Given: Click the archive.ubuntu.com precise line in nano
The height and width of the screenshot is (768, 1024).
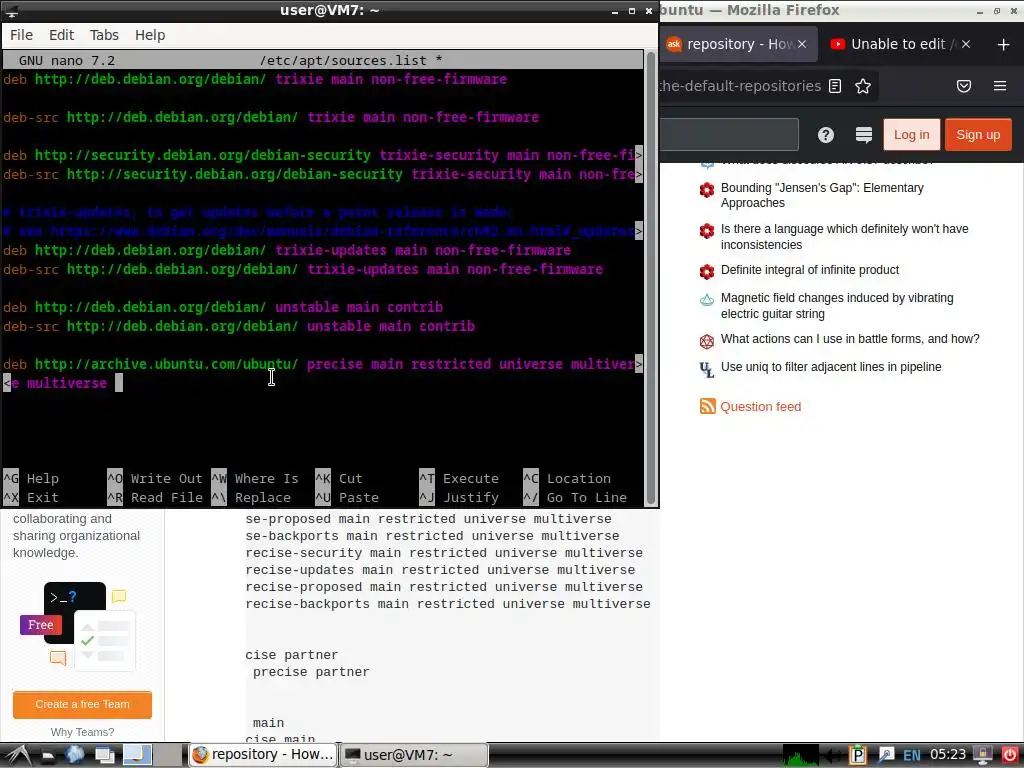Looking at the screenshot, I should 323,364.
